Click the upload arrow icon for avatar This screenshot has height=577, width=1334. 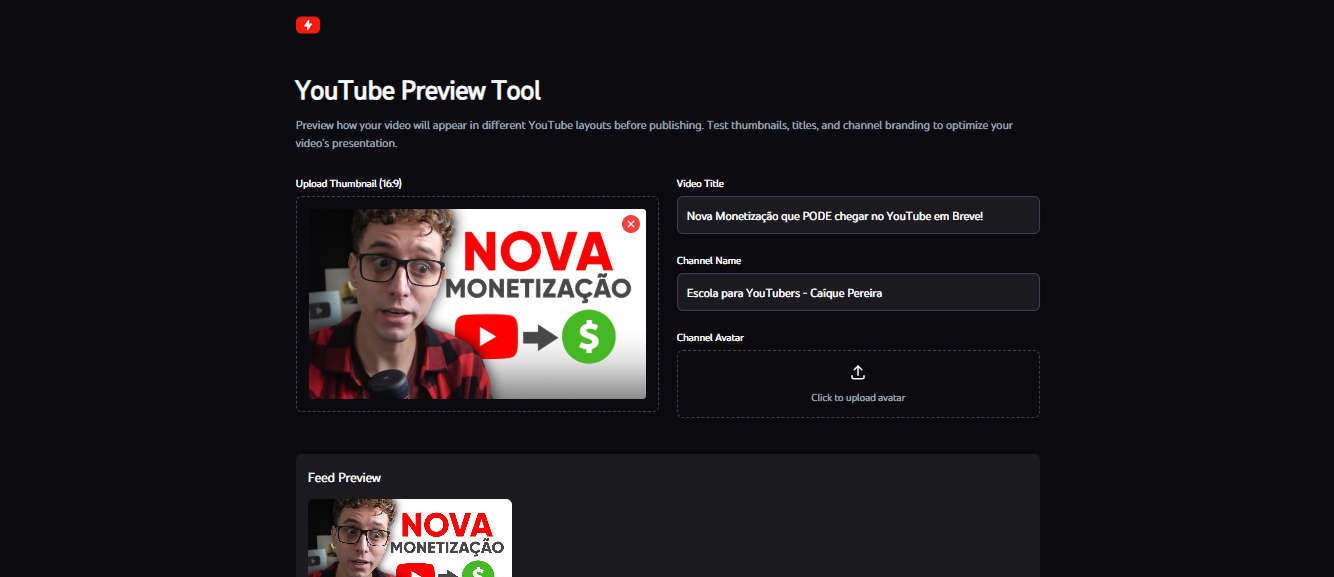pyautogui.click(x=858, y=372)
